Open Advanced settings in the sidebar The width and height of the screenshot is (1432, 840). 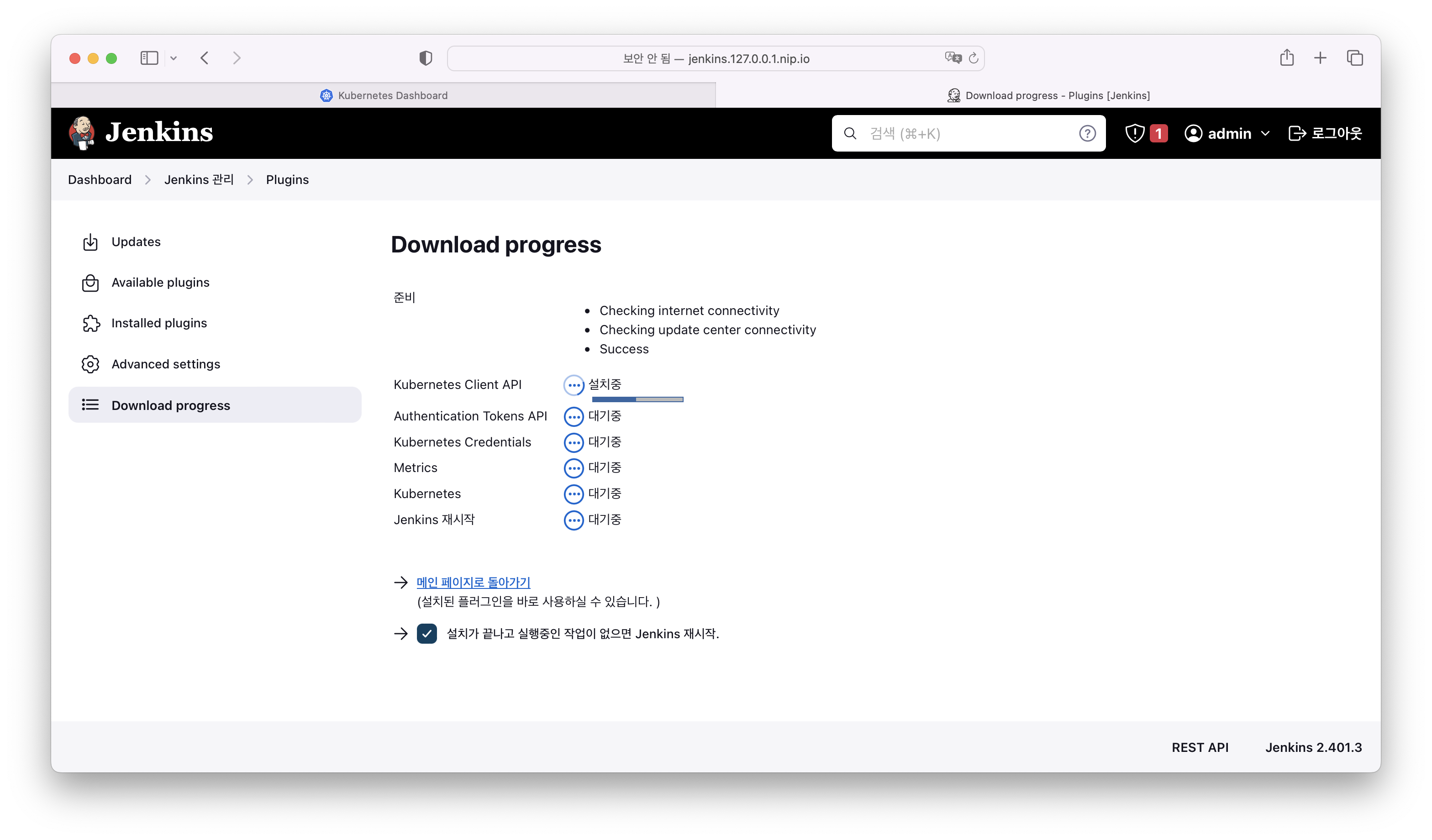pos(215,364)
